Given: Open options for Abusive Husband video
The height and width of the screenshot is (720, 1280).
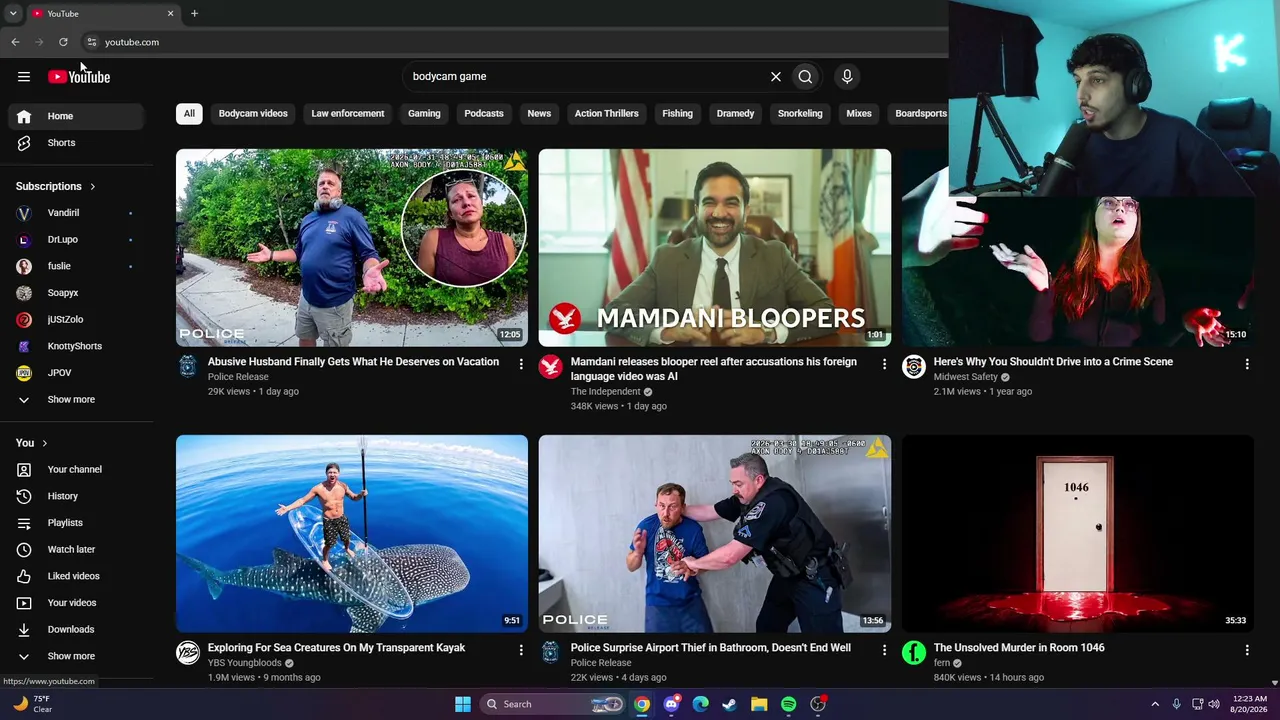Looking at the screenshot, I should [521, 364].
